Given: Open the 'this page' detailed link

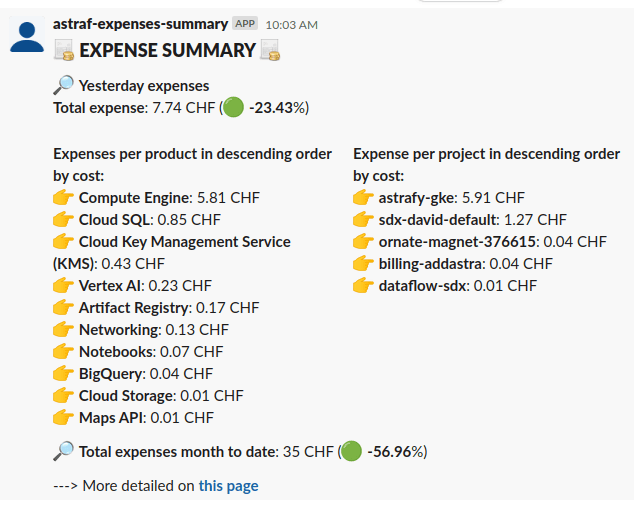Looking at the screenshot, I should tap(228, 486).
